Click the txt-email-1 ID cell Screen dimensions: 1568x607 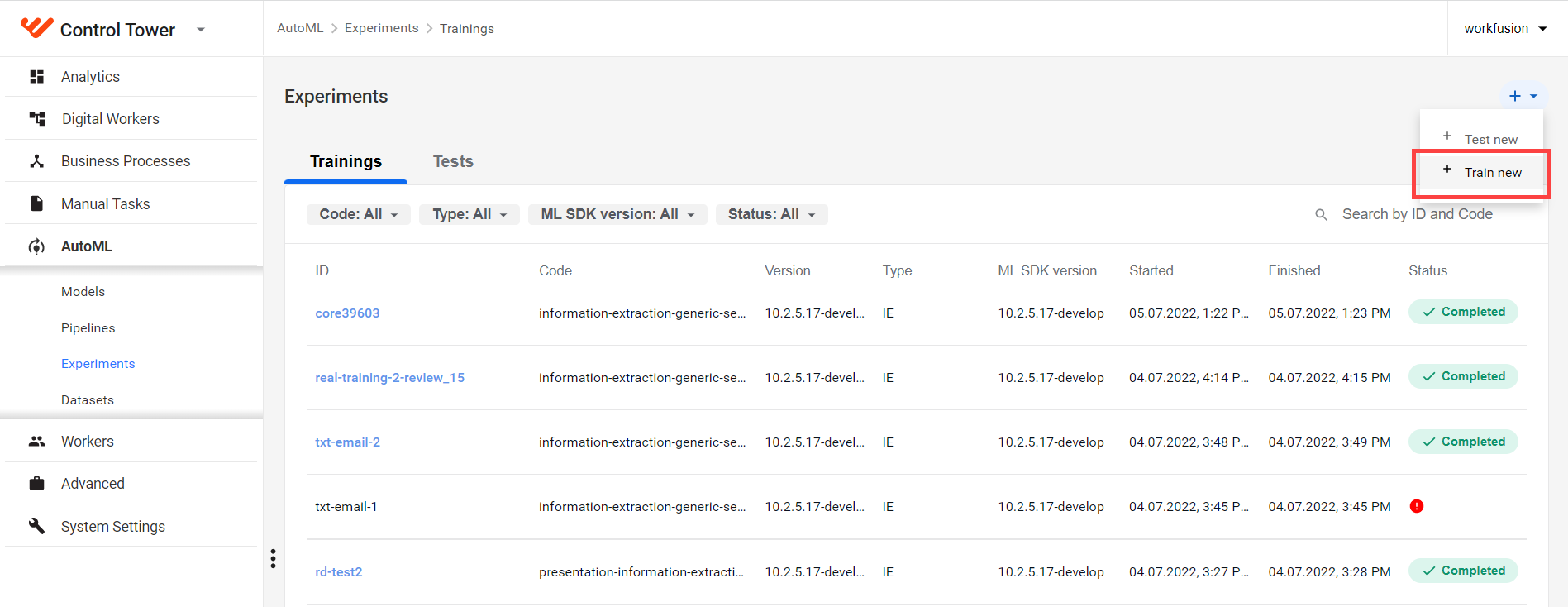pyautogui.click(x=346, y=507)
